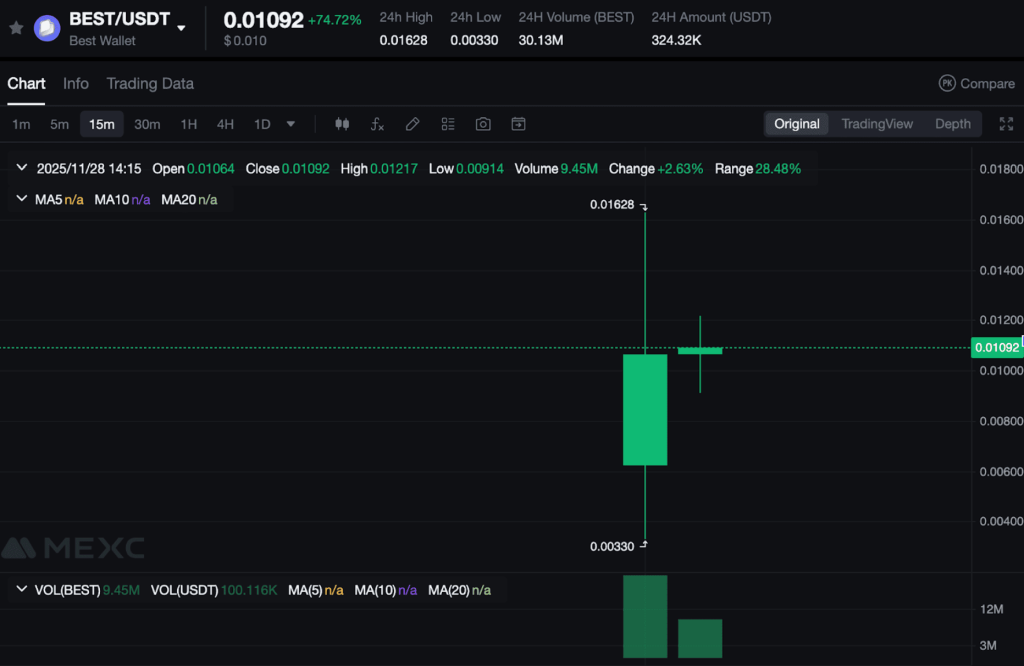This screenshot has width=1024, height=666.
Task: Switch chart view to Original
Action: (x=797, y=124)
